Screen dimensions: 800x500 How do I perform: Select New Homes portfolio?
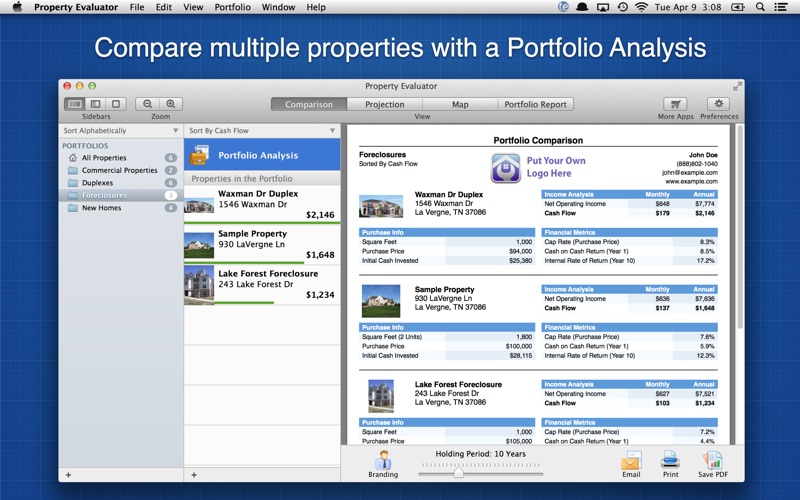pos(121,208)
